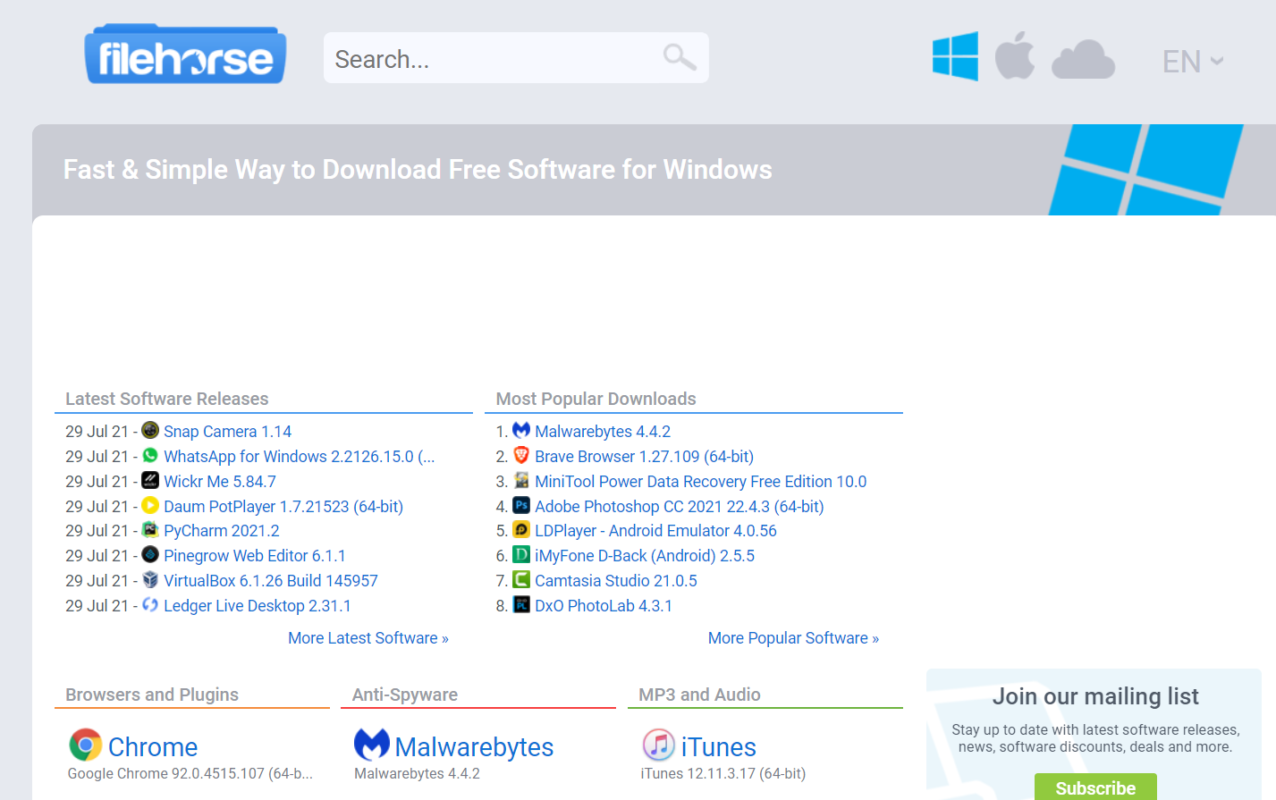1276x800 pixels.
Task: Click the DxO PhotoLab icon
Action: coord(521,605)
